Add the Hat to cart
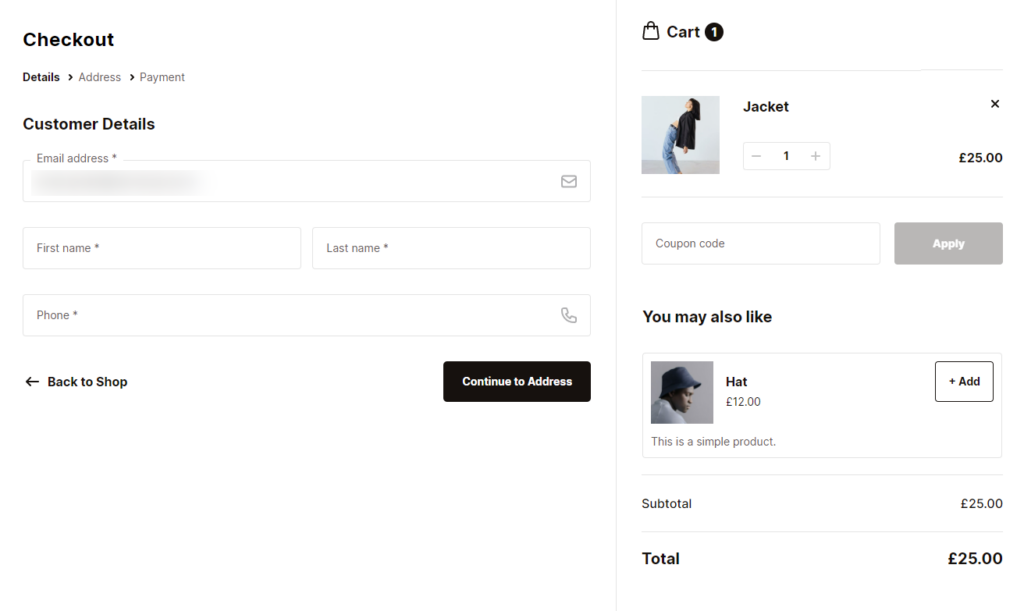 964,381
